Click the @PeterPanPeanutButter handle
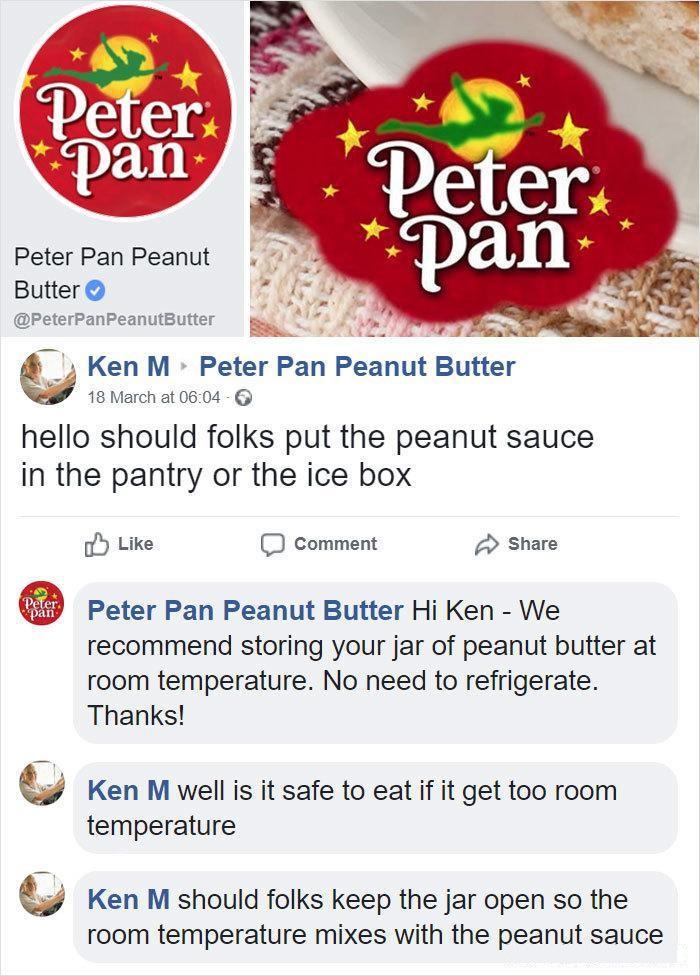This screenshot has height=976, width=700. [114, 319]
